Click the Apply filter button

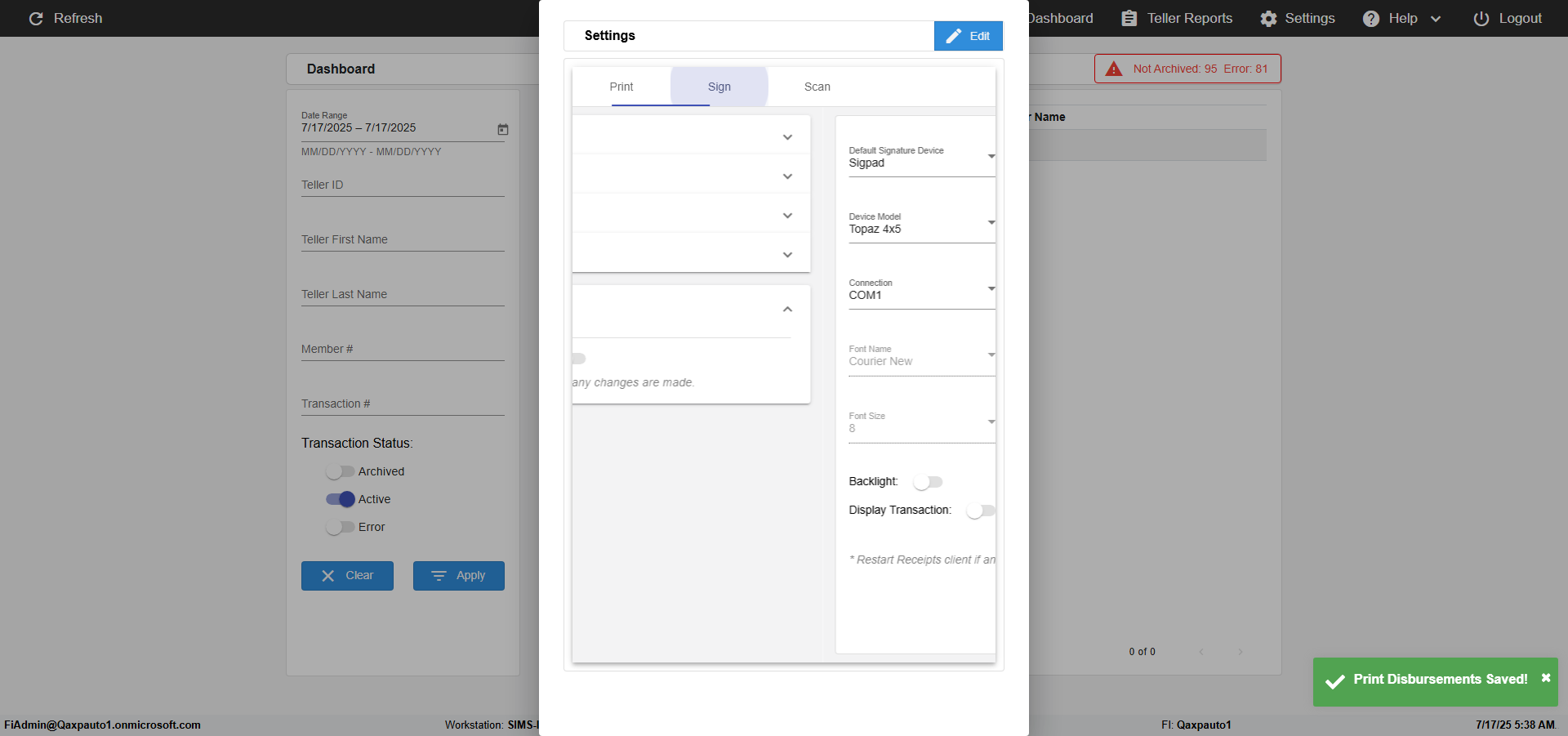(x=459, y=576)
